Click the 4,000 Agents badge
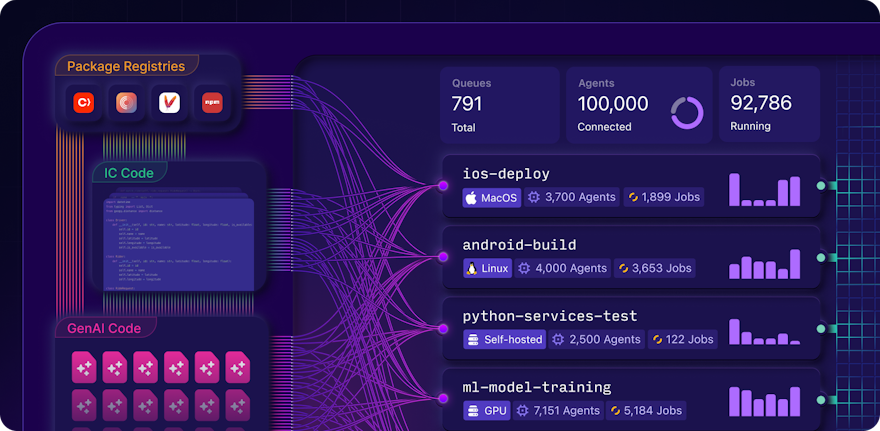The image size is (880, 431). point(563,268)
